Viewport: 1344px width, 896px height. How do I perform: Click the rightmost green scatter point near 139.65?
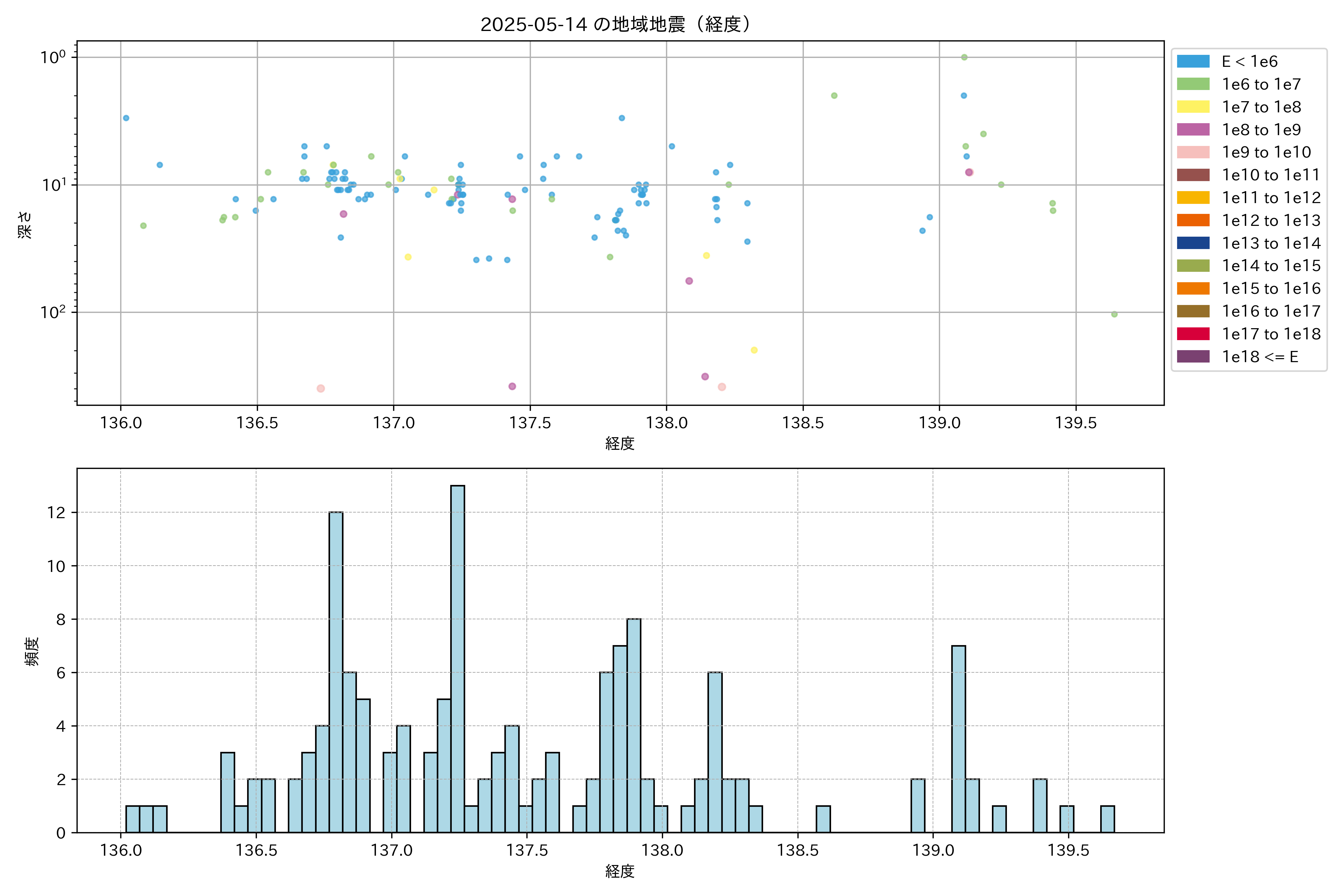pyautogui.click(x=1114, y=314)
